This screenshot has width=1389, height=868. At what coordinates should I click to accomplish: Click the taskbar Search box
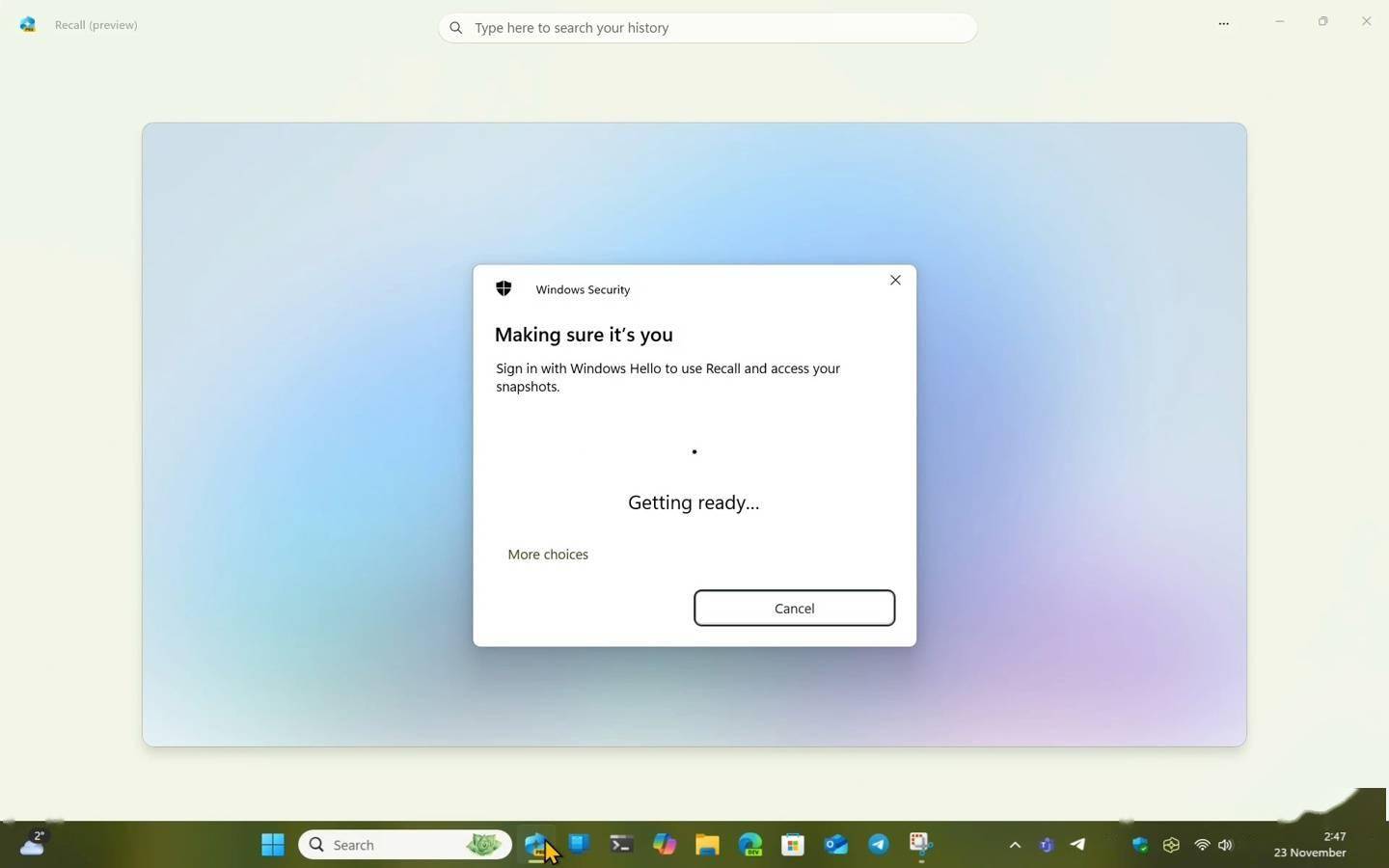pyautogui.click(x=405, y=845)
